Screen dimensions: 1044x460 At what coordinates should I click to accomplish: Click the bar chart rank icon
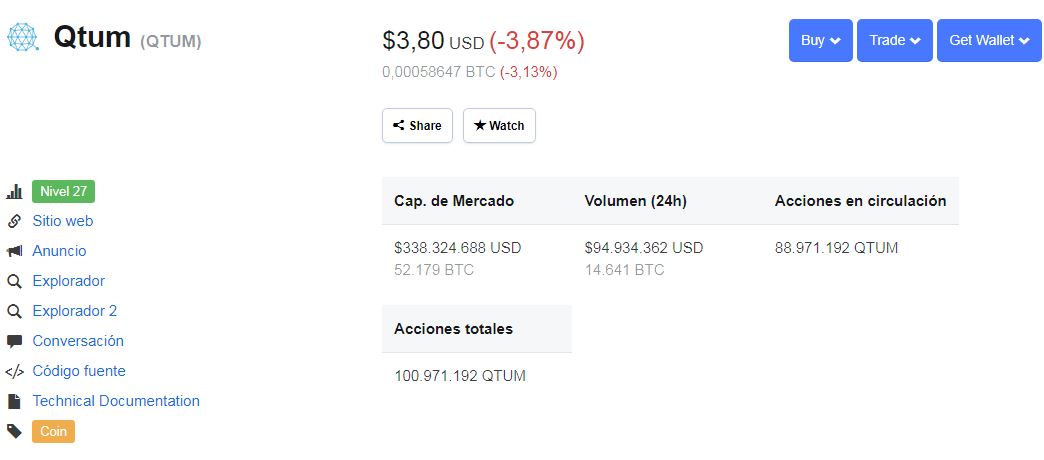click(x=14, y=192)
